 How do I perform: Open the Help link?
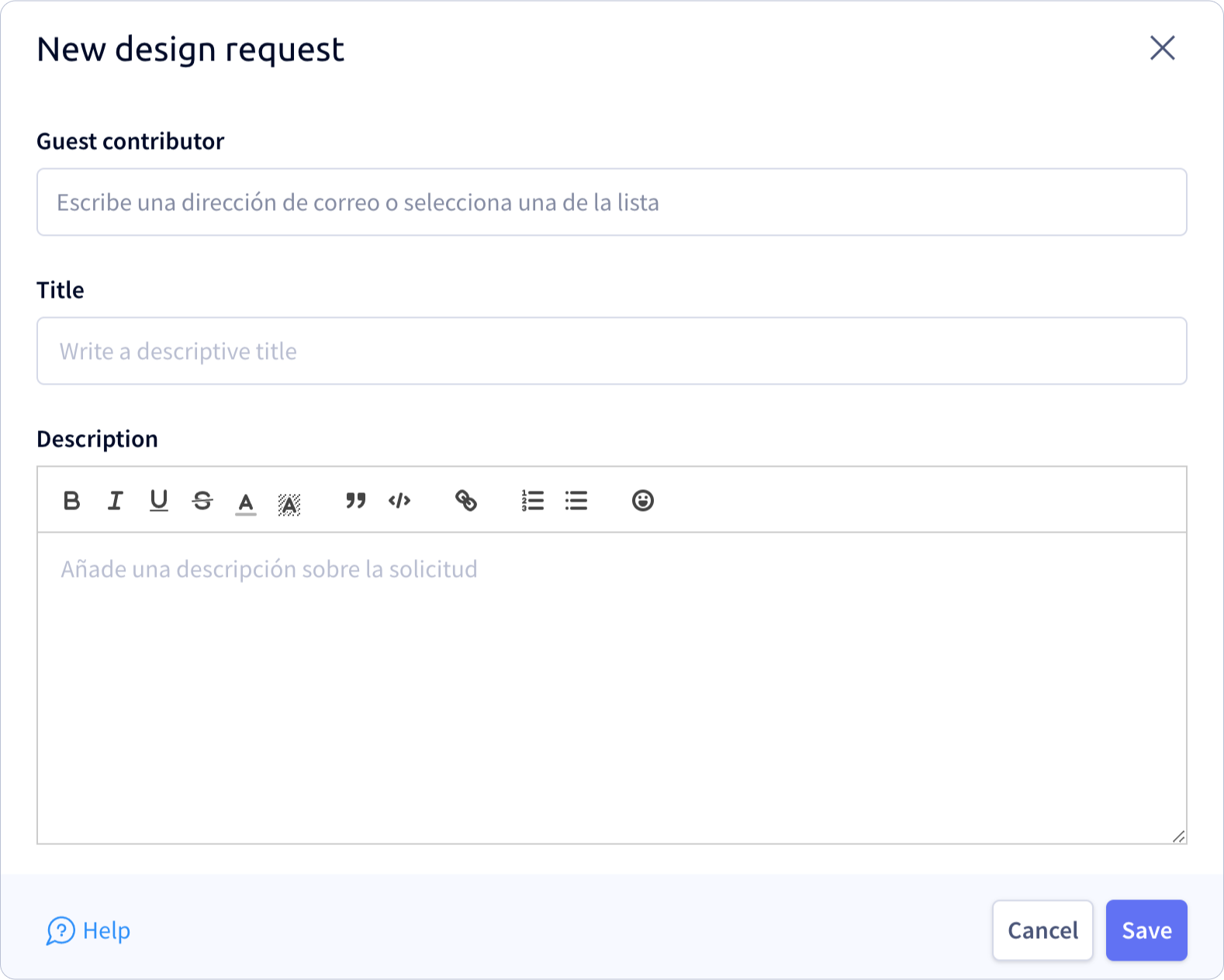88,930
